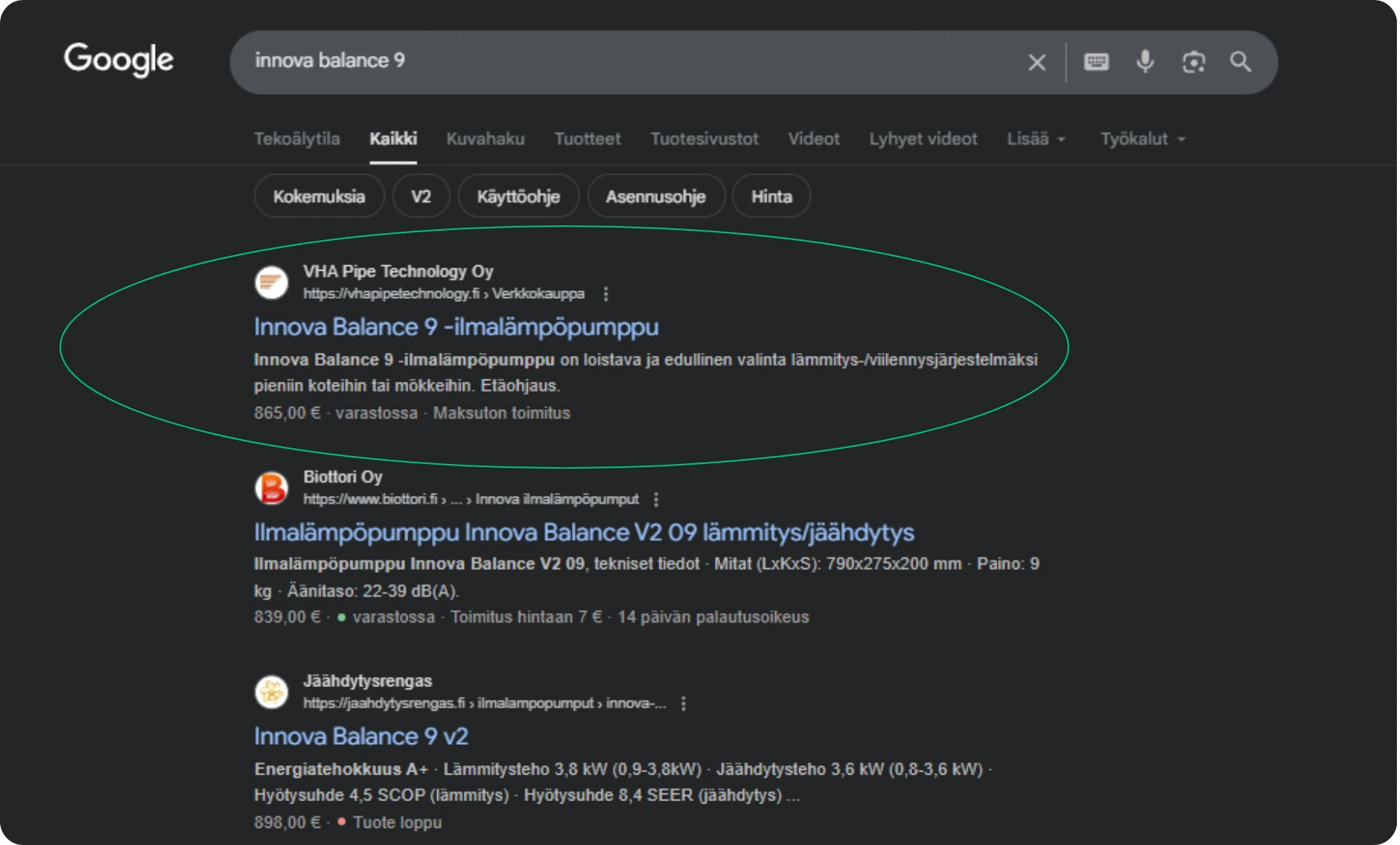This screenshot has width=1400, height=845.
Task: Expand the Lisää dropdown
Action: point(1036,139)
